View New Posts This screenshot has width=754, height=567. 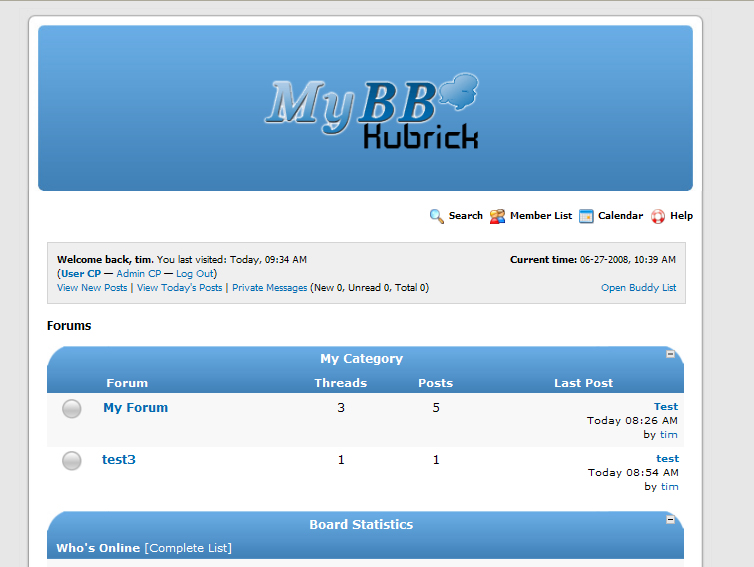click(92, 288)
